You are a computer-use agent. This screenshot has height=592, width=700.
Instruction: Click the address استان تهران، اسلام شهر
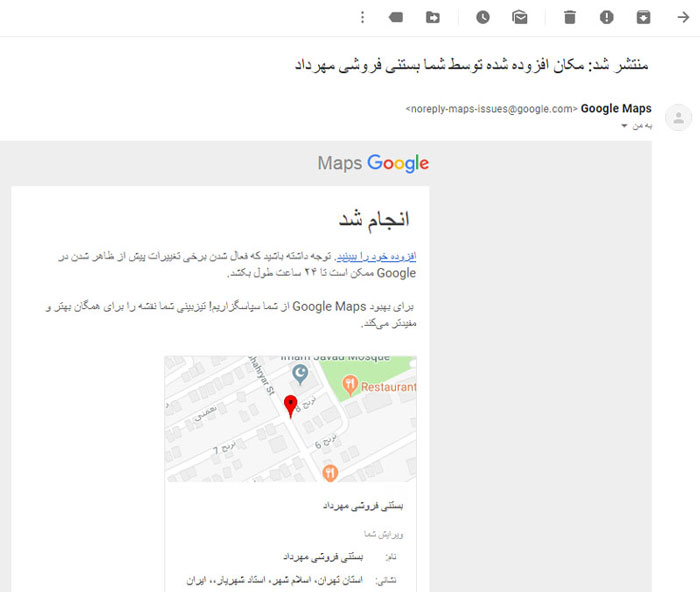pyautogui.click(x=275, y=580)
